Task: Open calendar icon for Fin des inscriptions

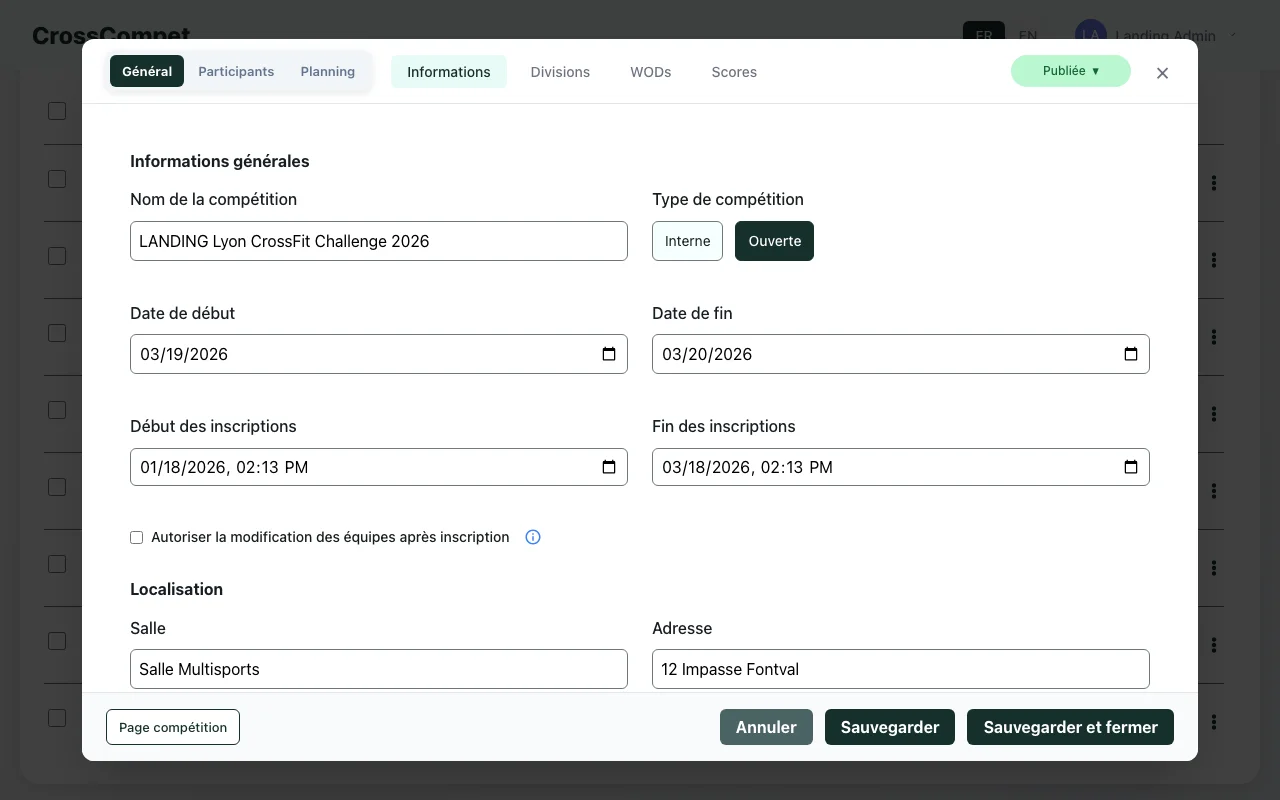Action: click(x=1131, y=467)
